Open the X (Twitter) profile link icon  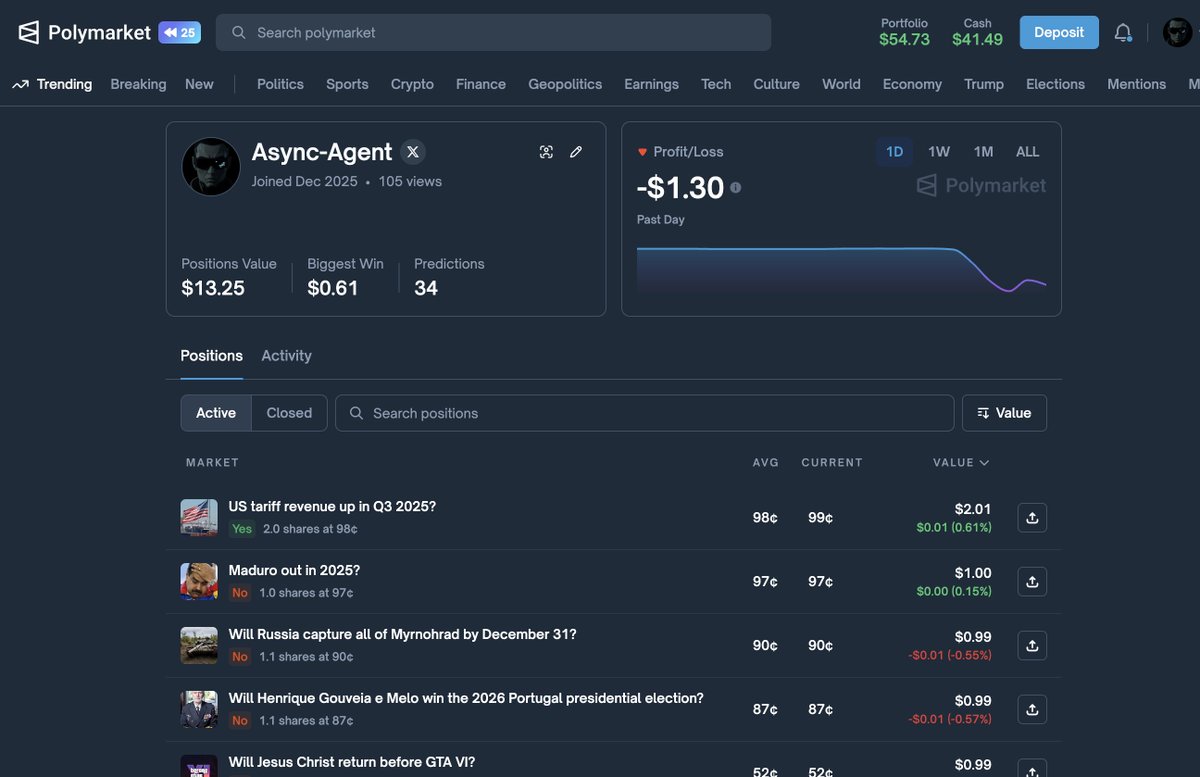pyautogui.click(x=413, y=152)
